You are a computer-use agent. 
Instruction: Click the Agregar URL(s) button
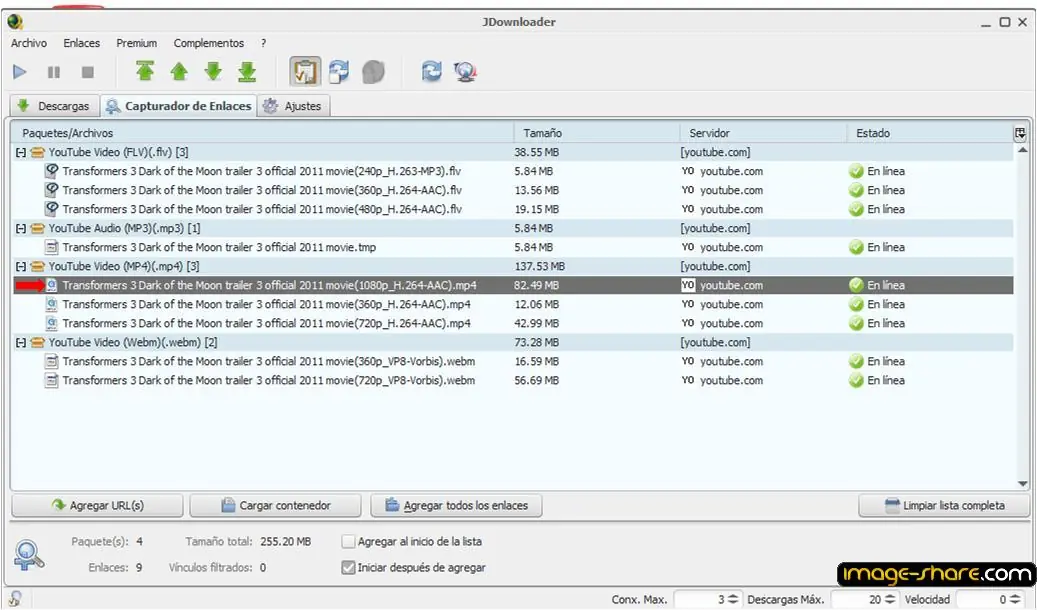pos(97,505)
